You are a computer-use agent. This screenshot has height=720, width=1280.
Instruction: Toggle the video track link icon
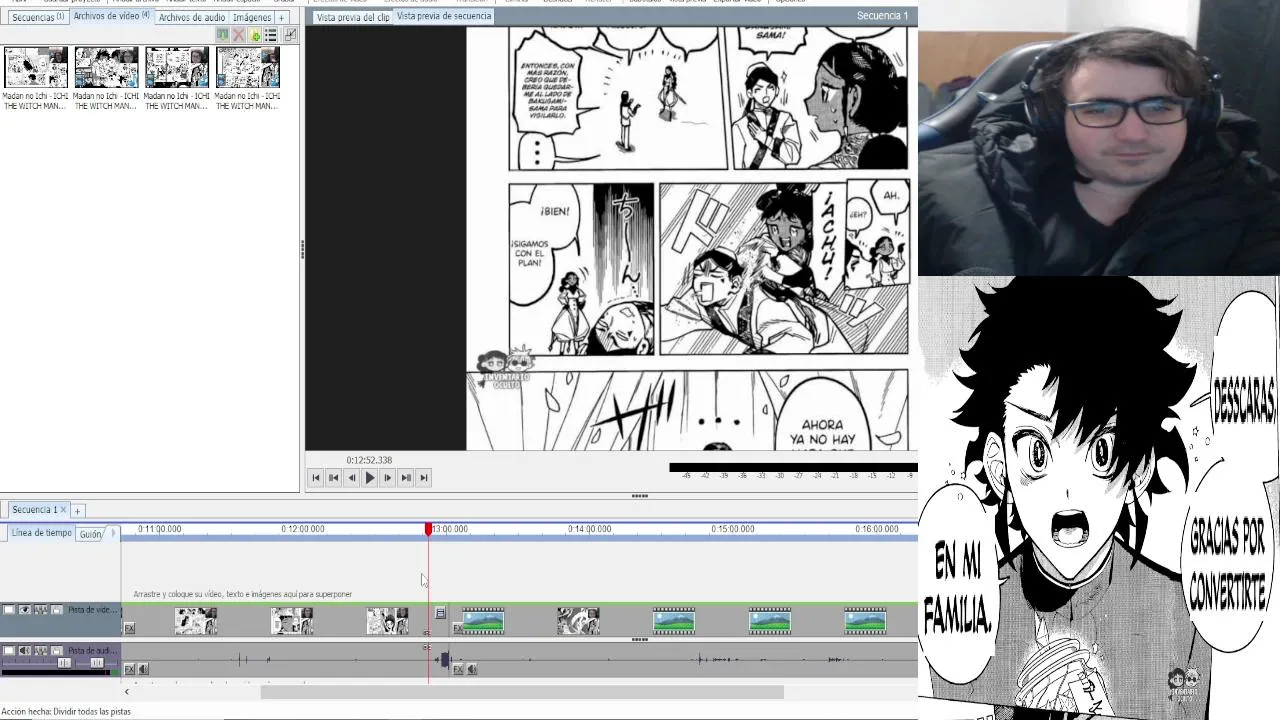[x=41, y=610]
